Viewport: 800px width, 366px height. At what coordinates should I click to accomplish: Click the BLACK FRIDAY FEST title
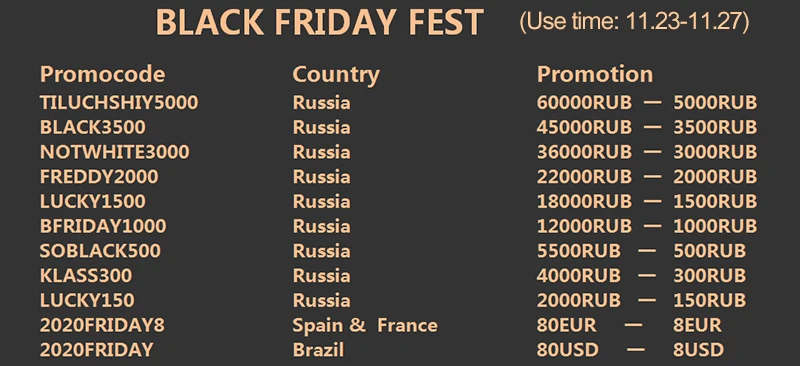tap(319, 22)
